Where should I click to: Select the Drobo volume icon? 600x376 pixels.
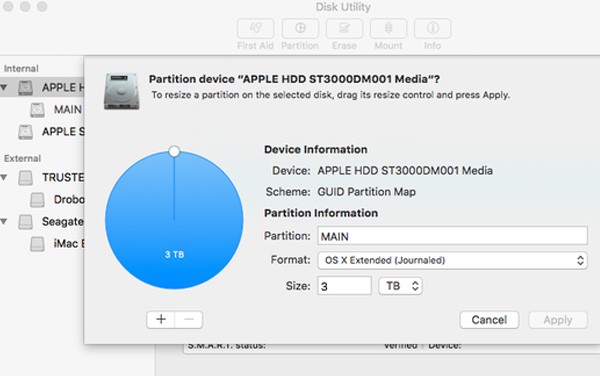point(38,200)
